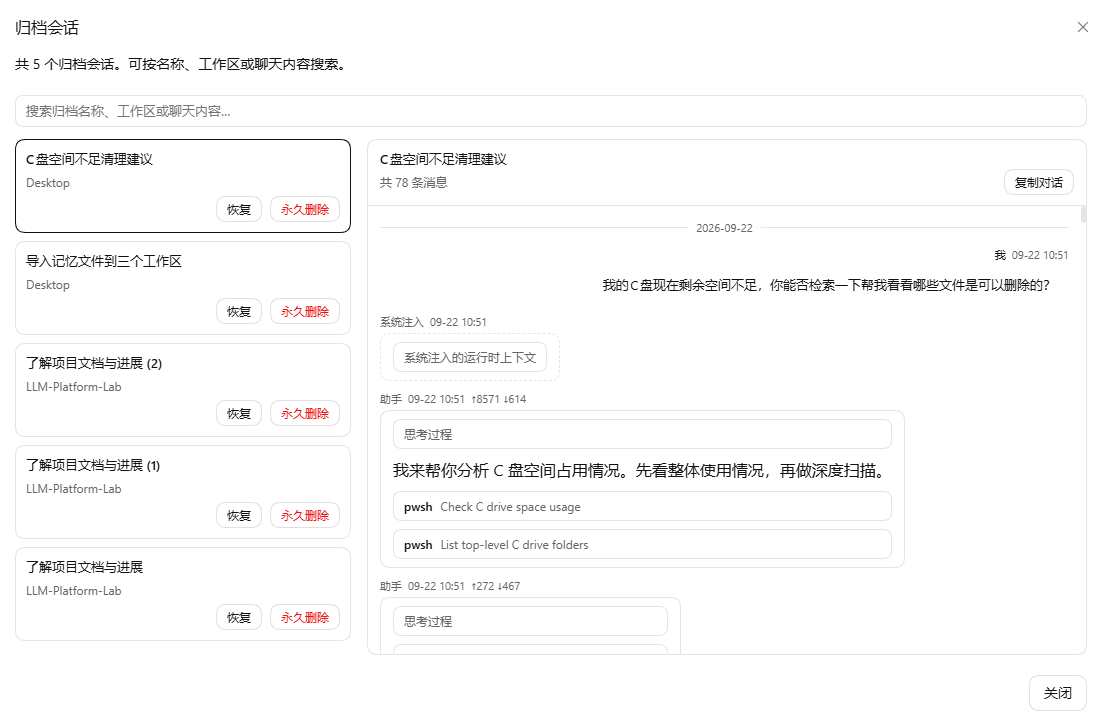Permanently delete the unnumbered 了解项目文档与进展 session

(305, 618)
